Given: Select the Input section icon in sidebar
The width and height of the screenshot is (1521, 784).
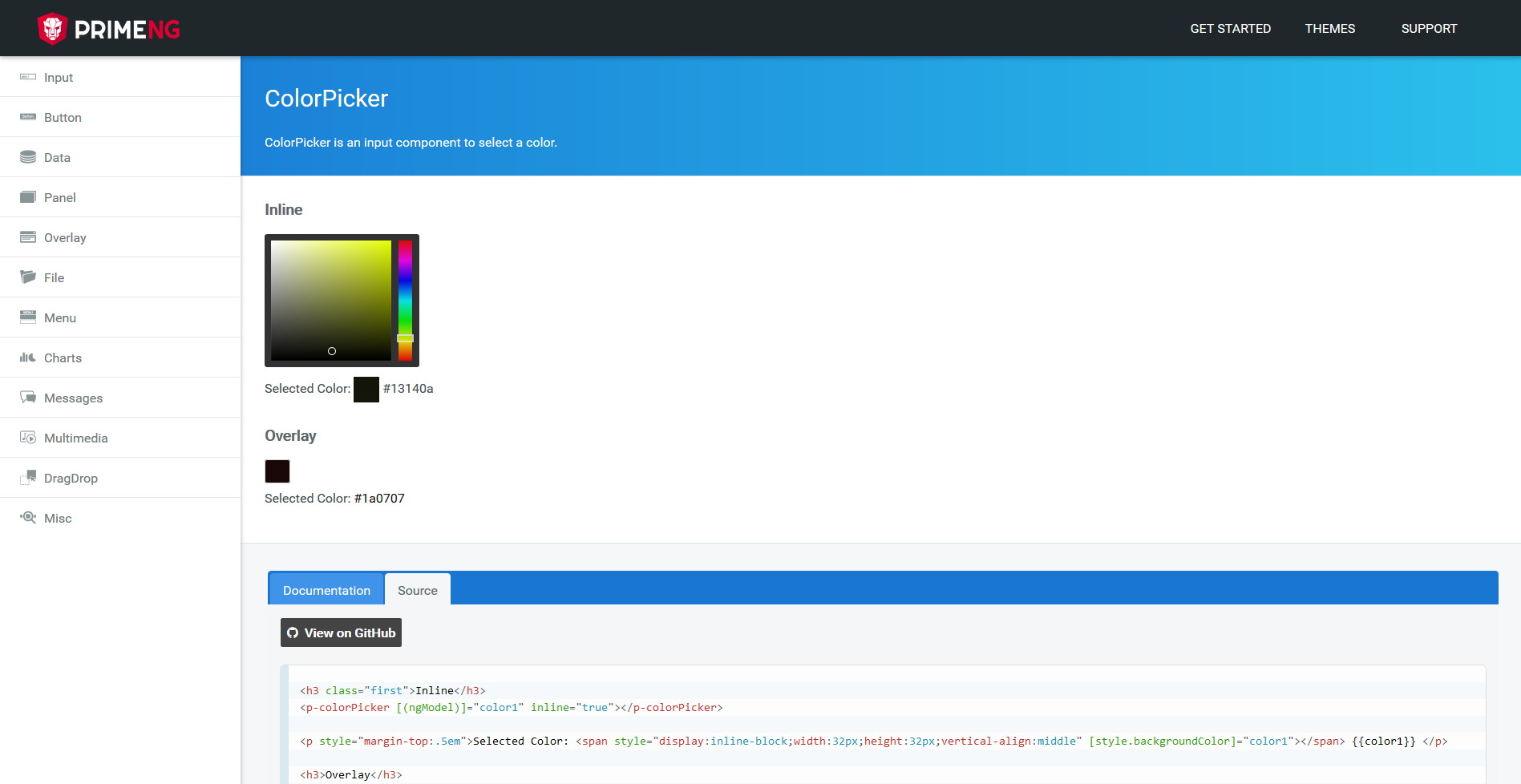Looking at the screenshot, I should pyautogui.click(x=27, y=77).
